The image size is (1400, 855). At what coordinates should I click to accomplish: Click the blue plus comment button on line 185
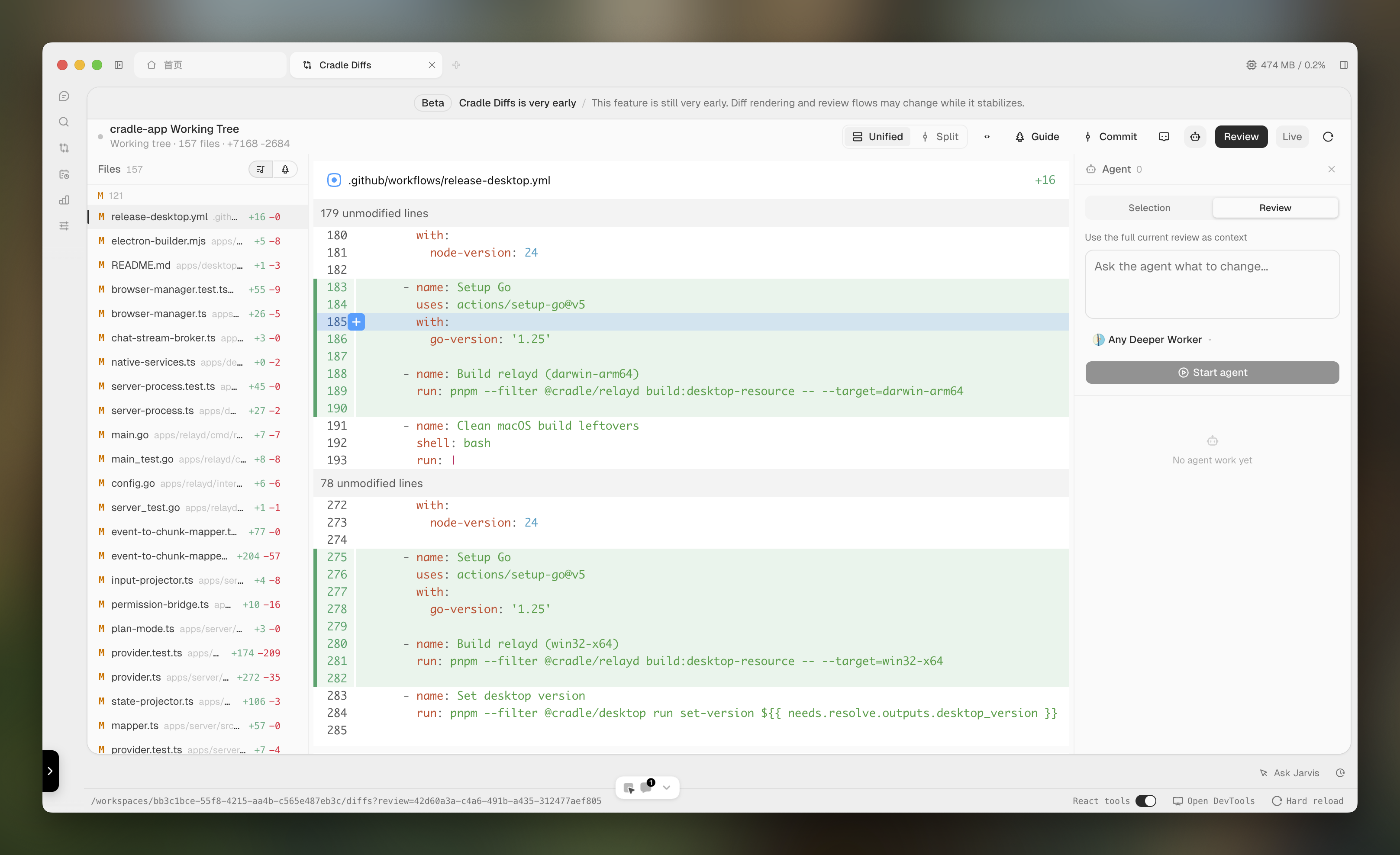point(356,322)
